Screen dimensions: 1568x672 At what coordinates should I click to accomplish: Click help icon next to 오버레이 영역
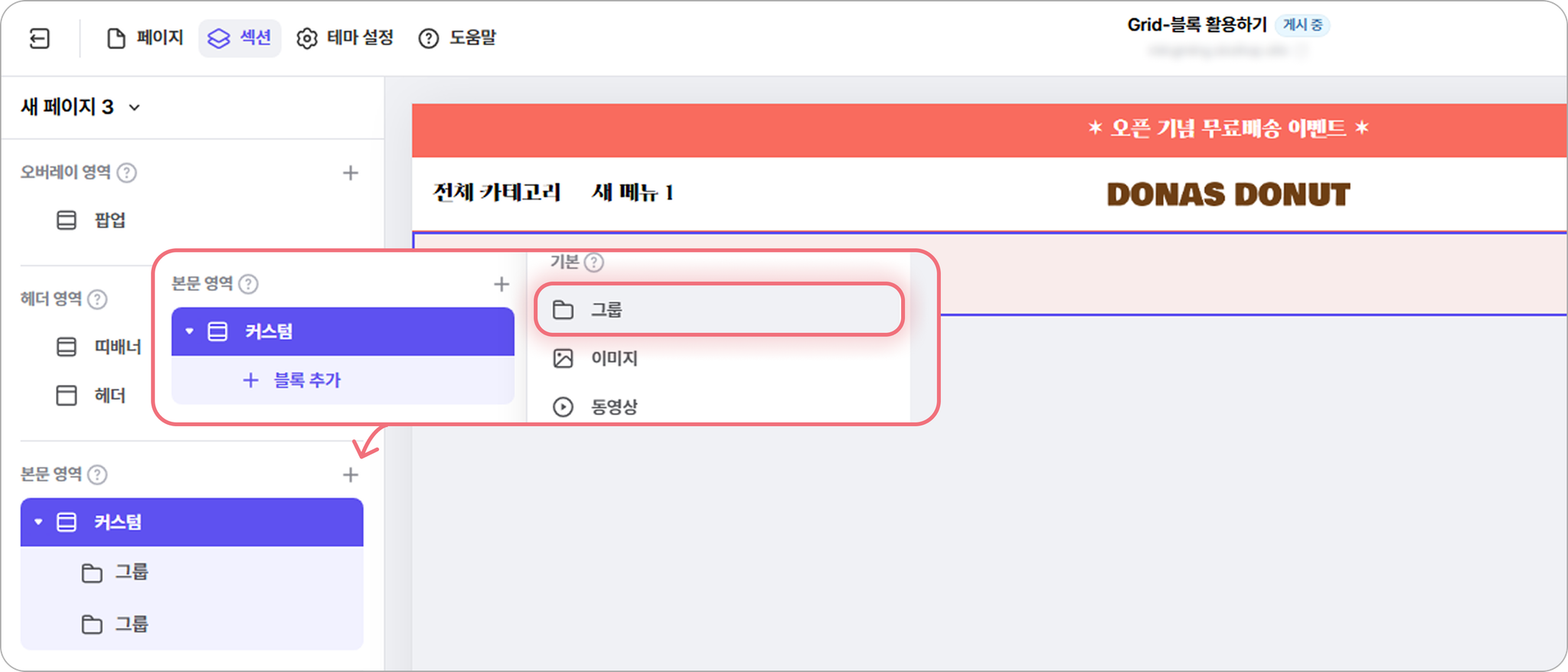[127, 173]
